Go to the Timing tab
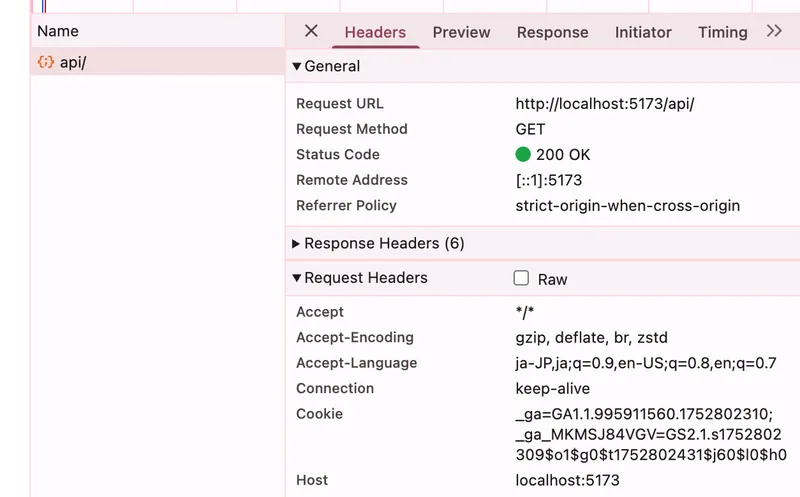The image size is (800, 497). (x=722, y=32)
